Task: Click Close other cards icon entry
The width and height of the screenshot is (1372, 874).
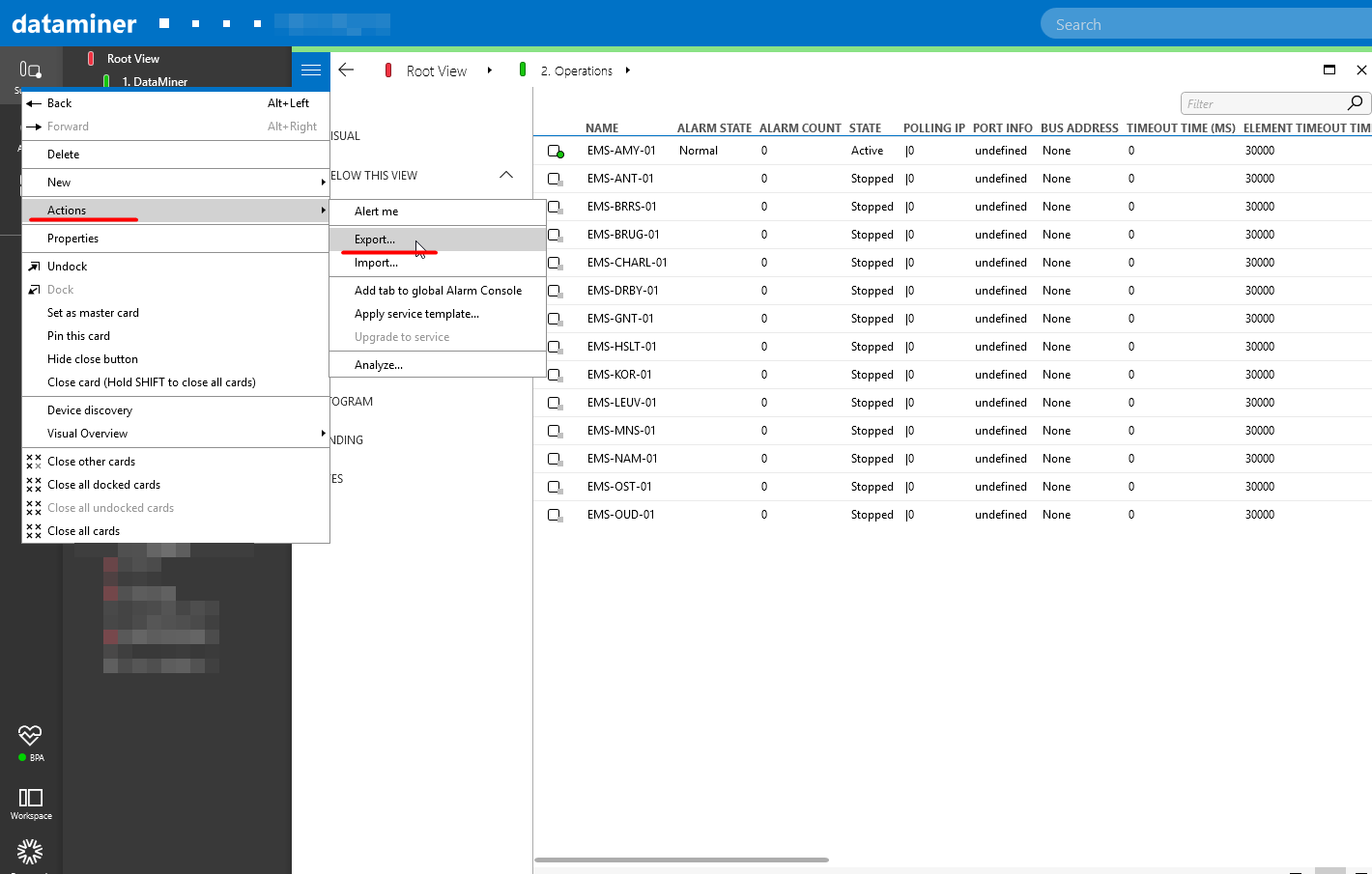Action: [35, 462]
